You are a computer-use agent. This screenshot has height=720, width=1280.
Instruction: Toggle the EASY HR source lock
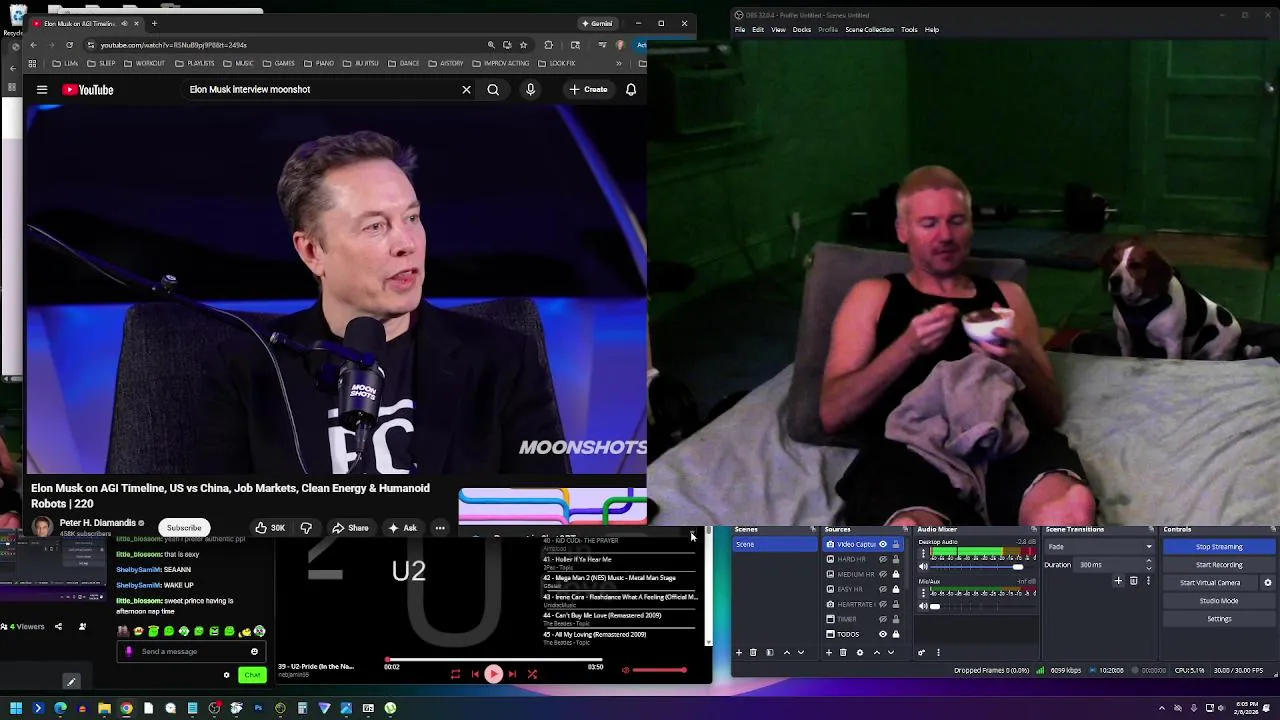point(896,589)
